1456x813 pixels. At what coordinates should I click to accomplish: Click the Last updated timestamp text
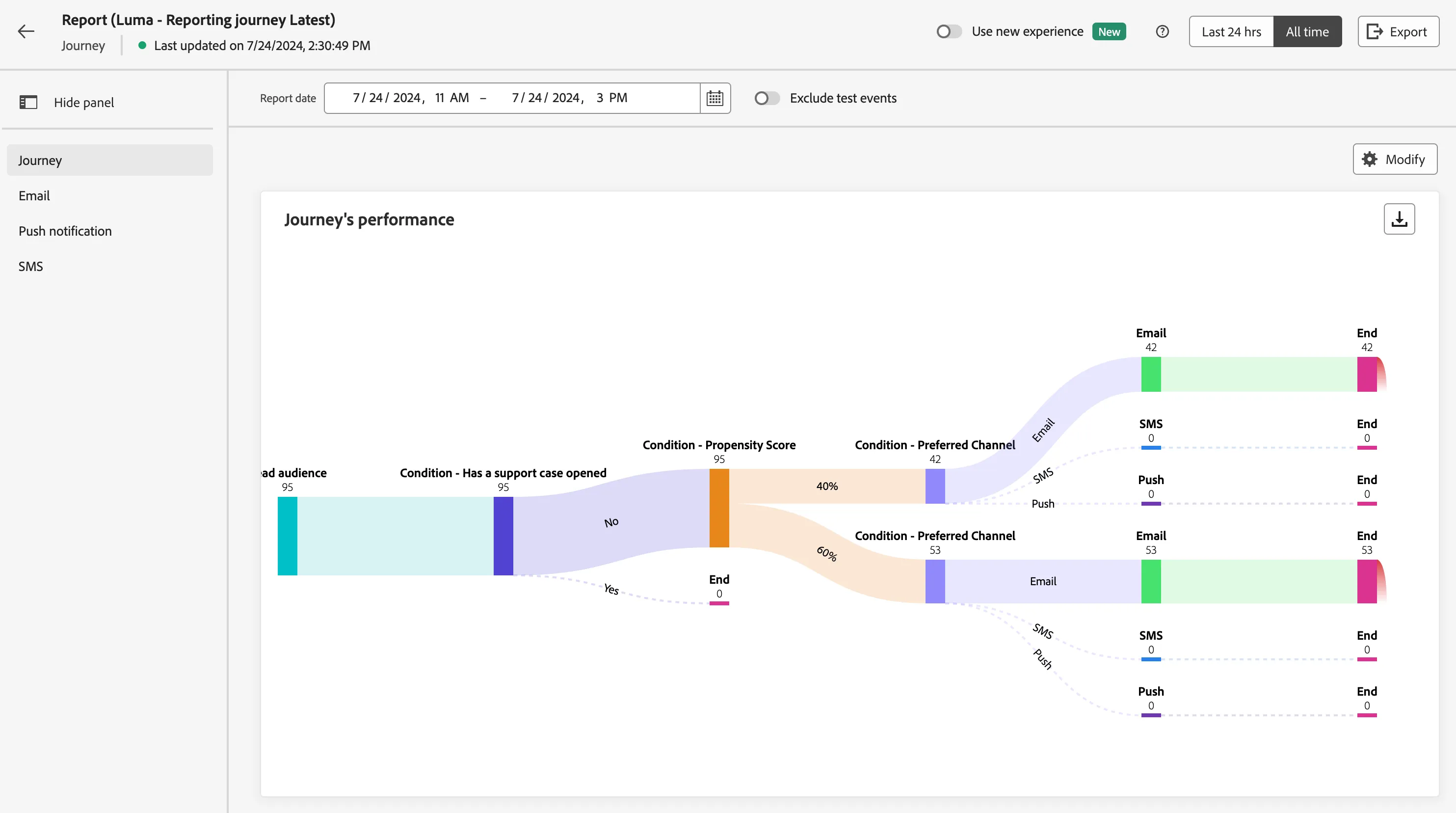262,46
